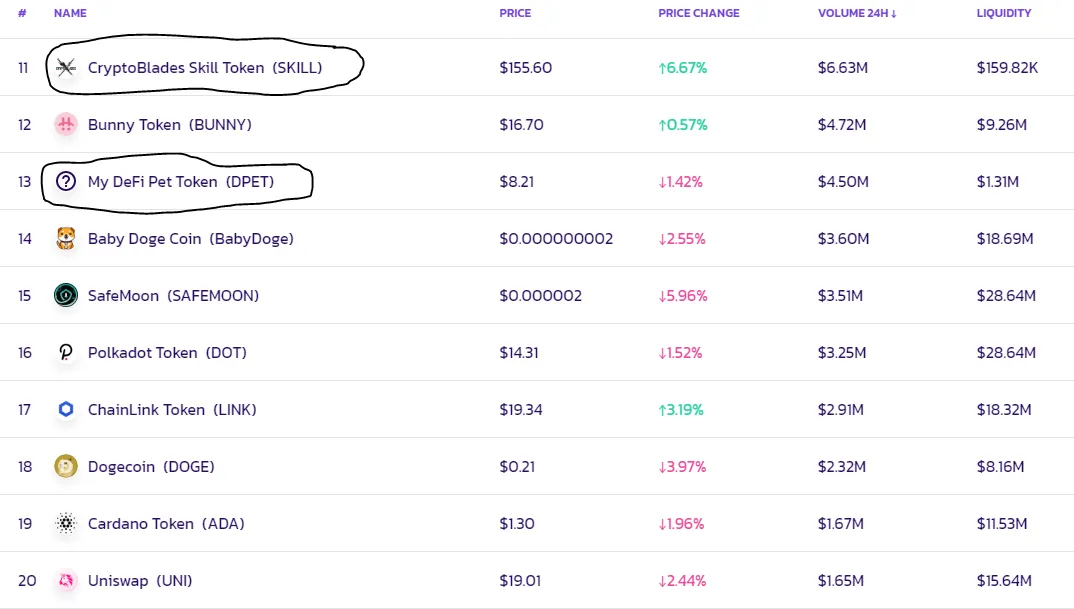
Task: Click the $4.50M volume value
Action: tap(843, 182)
